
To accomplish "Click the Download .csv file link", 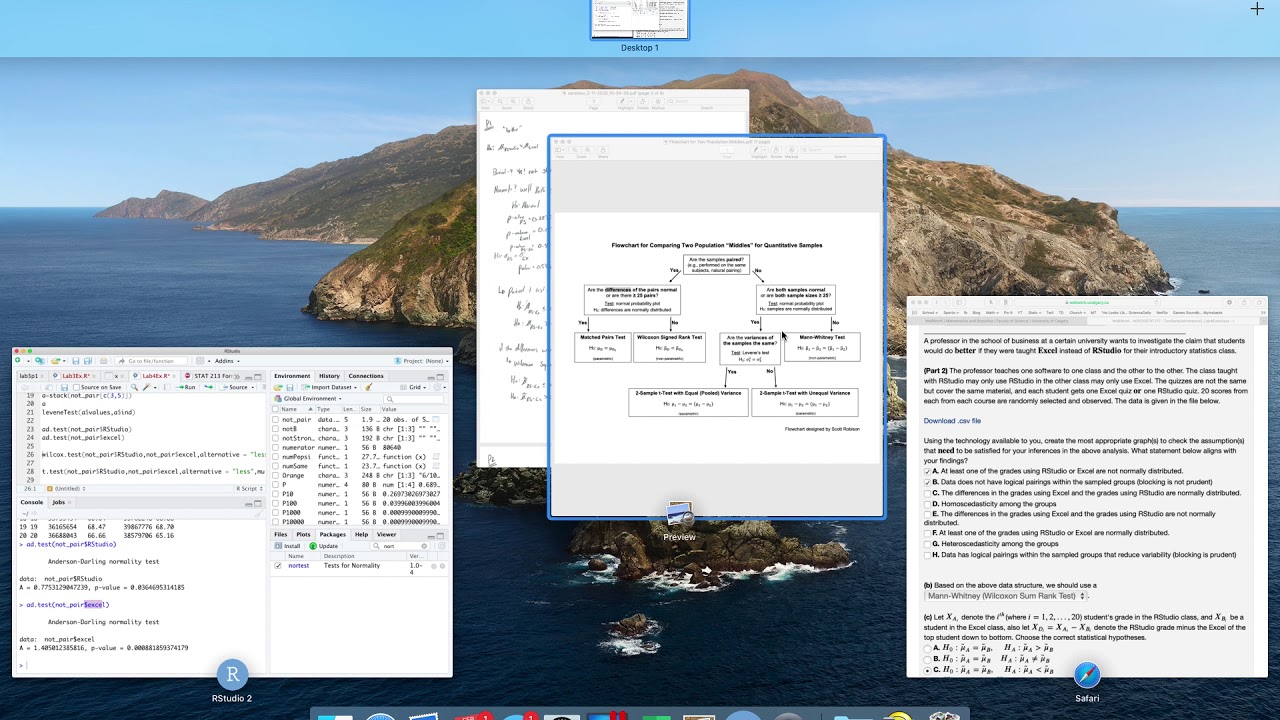I will [952, 421].
